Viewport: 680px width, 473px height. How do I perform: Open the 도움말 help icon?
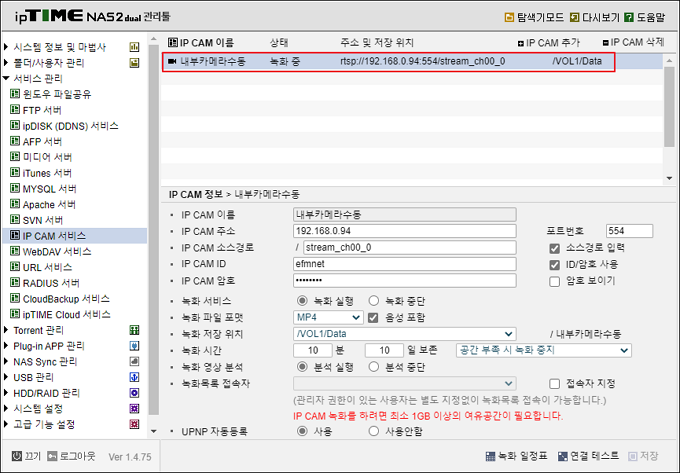629,17
